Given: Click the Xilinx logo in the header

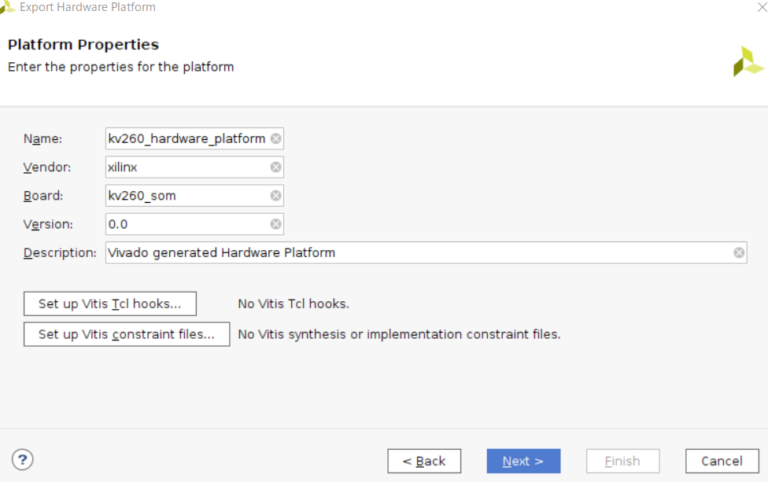Looking at the screenshot, I should point(747,62).
